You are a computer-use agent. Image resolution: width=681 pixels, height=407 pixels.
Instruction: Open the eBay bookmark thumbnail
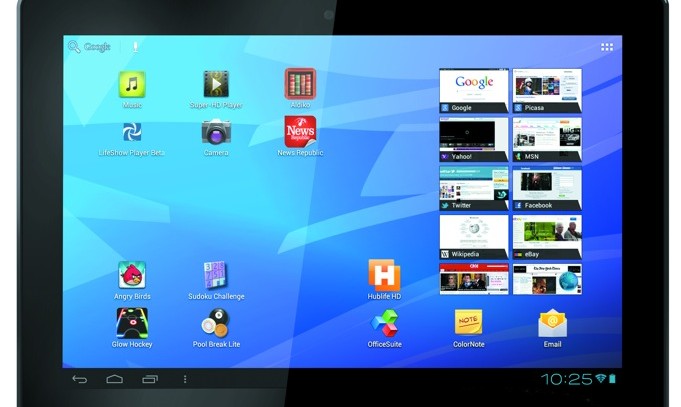click(547, 237)
